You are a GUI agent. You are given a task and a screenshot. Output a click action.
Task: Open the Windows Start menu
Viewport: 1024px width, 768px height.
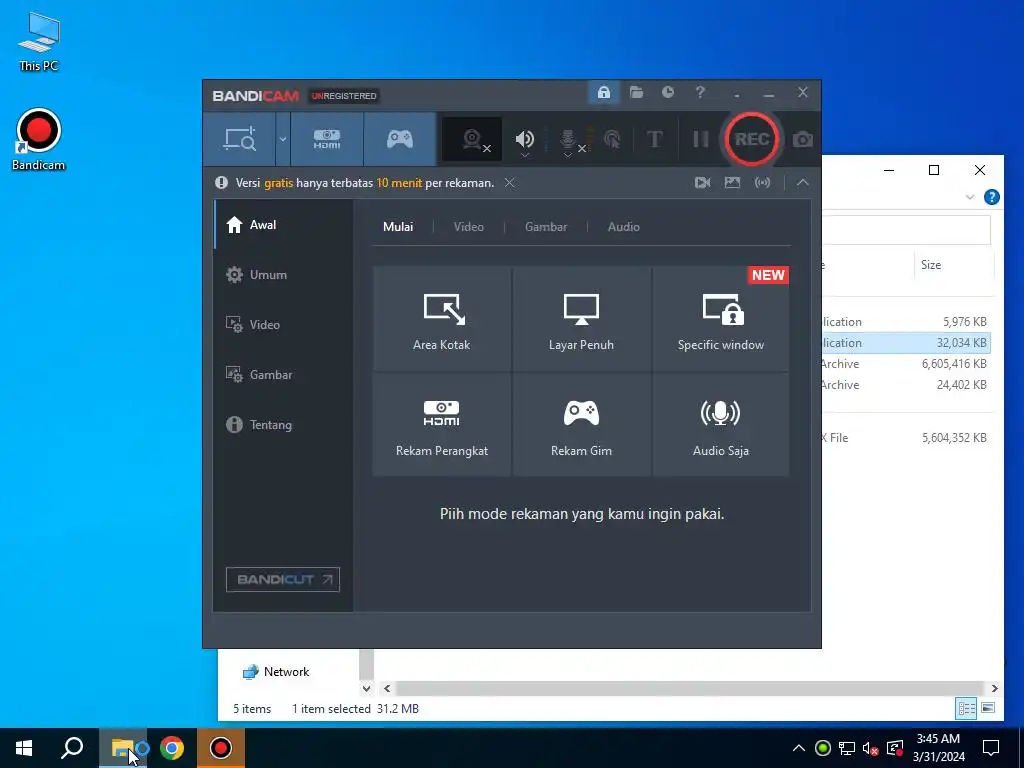point(24,748)
